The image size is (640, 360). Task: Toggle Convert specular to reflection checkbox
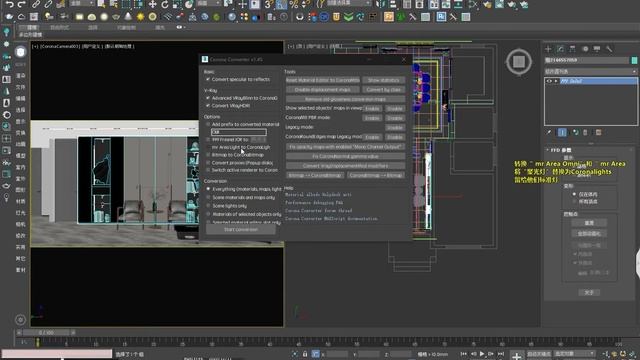coord(208,79)
